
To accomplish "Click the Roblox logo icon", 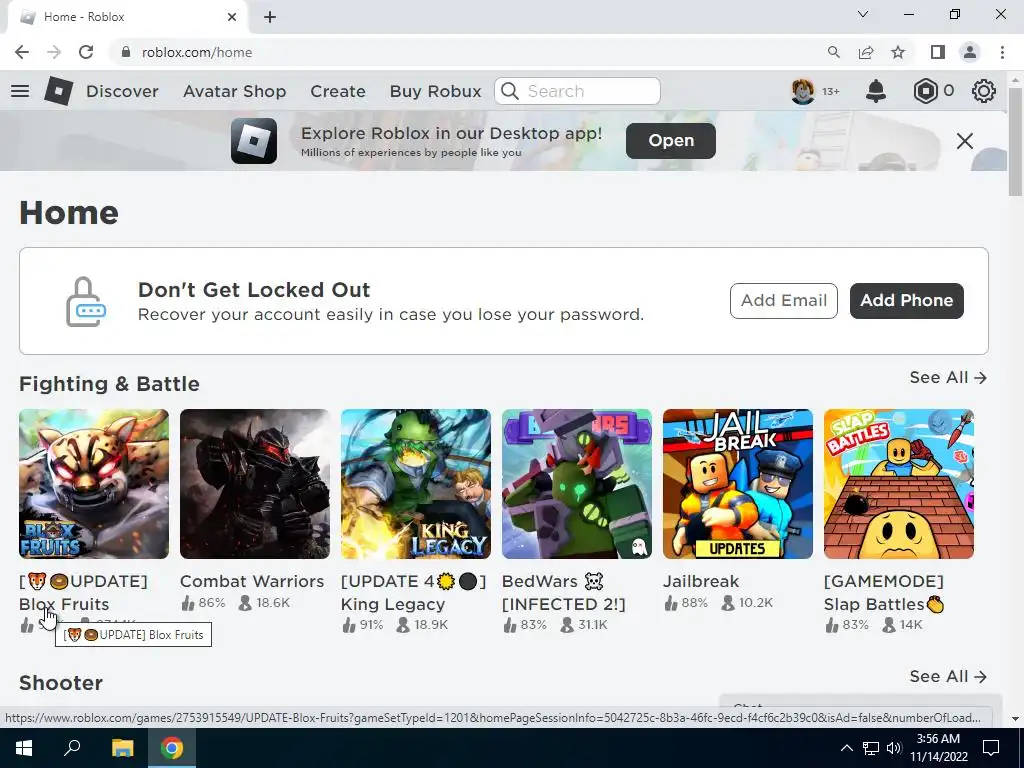I will click(59, 91).
